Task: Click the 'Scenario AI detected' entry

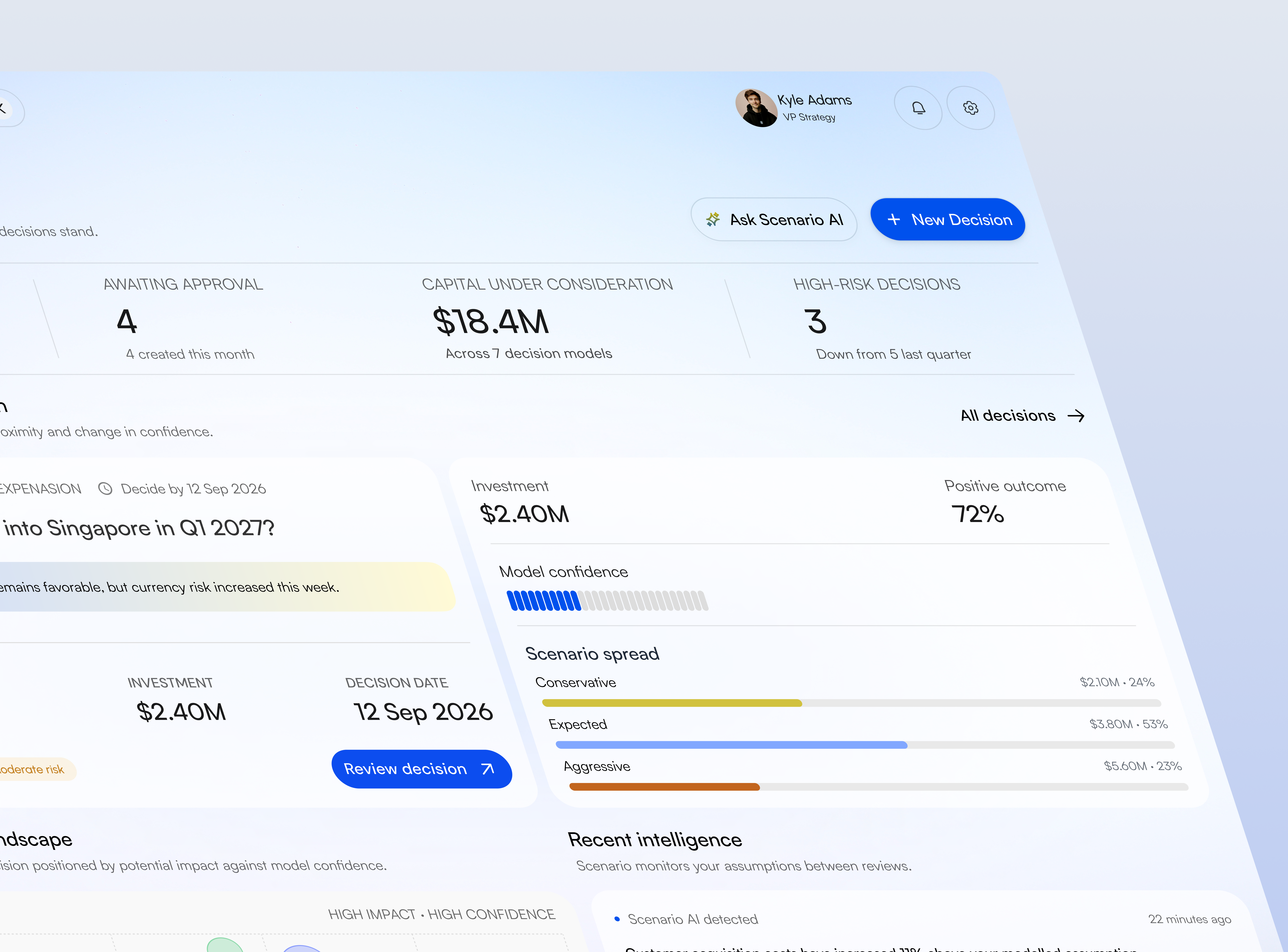Action: (693, 919)
